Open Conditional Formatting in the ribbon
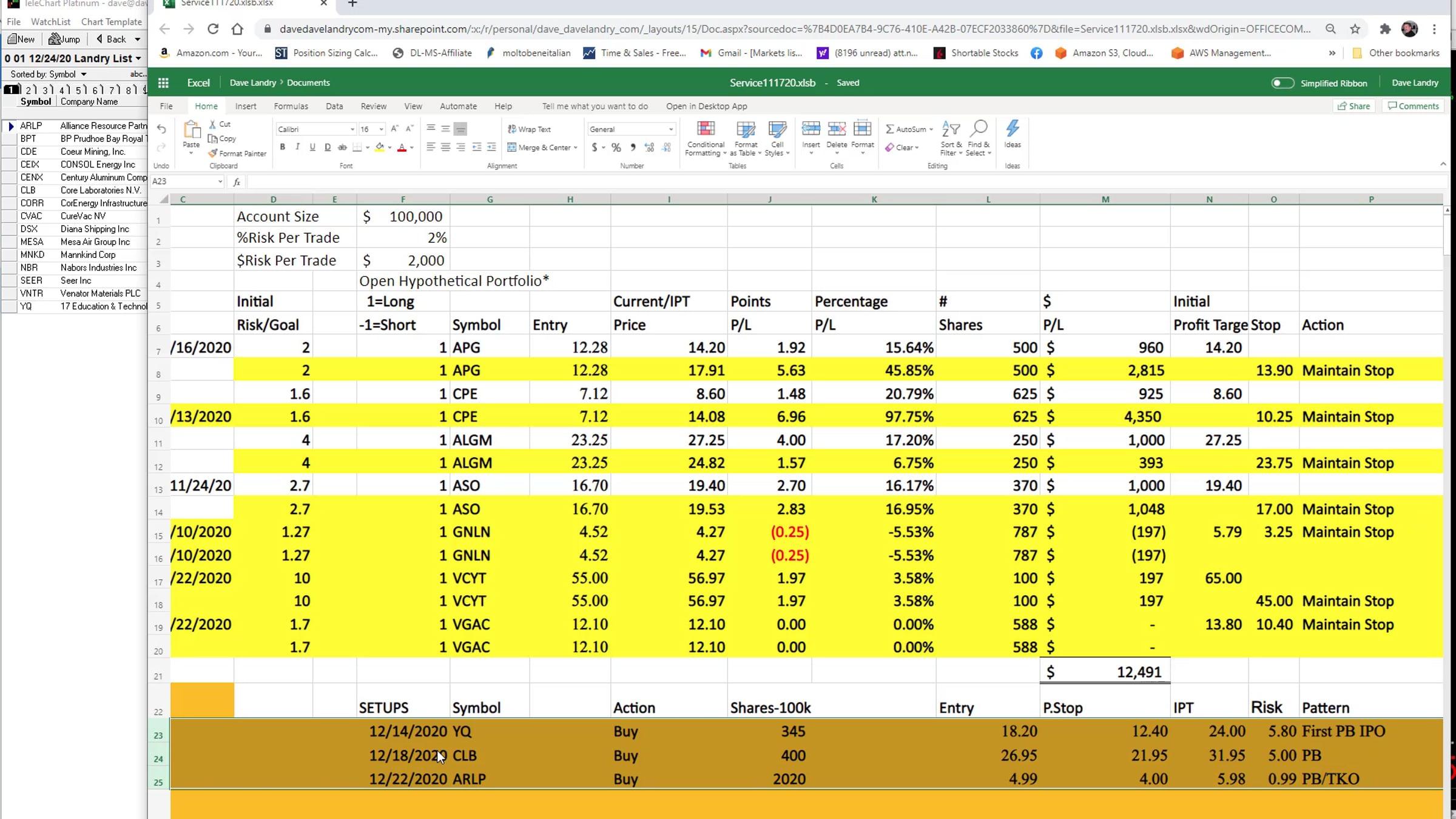 click(705, 138)
